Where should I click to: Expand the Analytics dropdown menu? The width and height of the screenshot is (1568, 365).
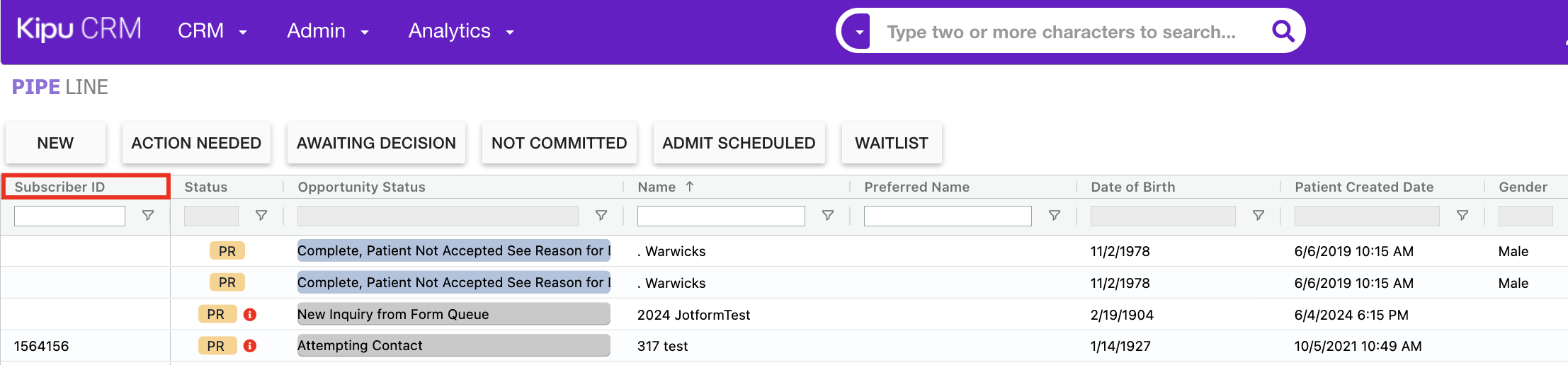460,31
